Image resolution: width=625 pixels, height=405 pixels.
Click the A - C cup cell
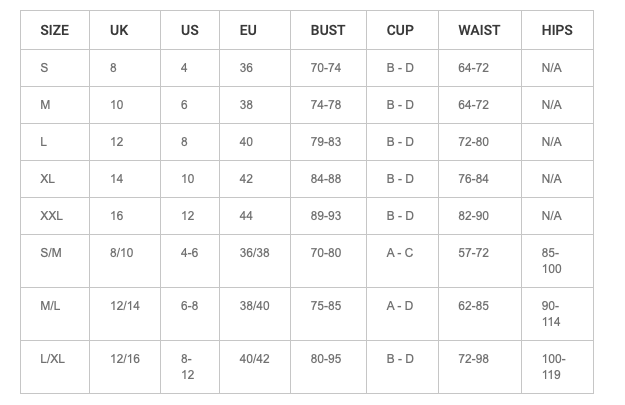coord(400,253)
